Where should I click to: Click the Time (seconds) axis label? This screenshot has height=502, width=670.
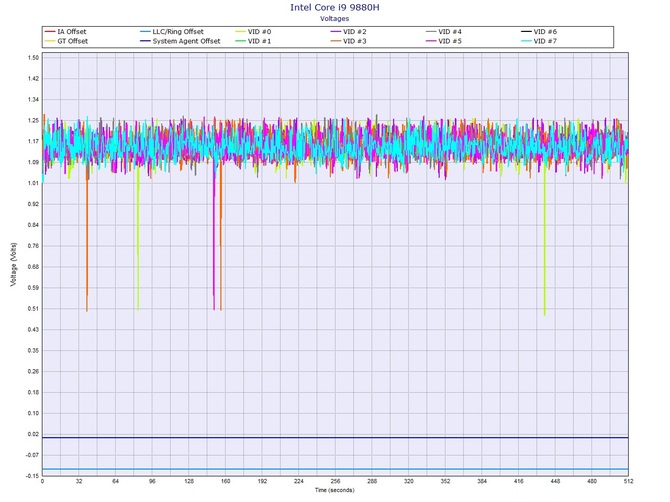pyautogui.click(x=335, y=490)
